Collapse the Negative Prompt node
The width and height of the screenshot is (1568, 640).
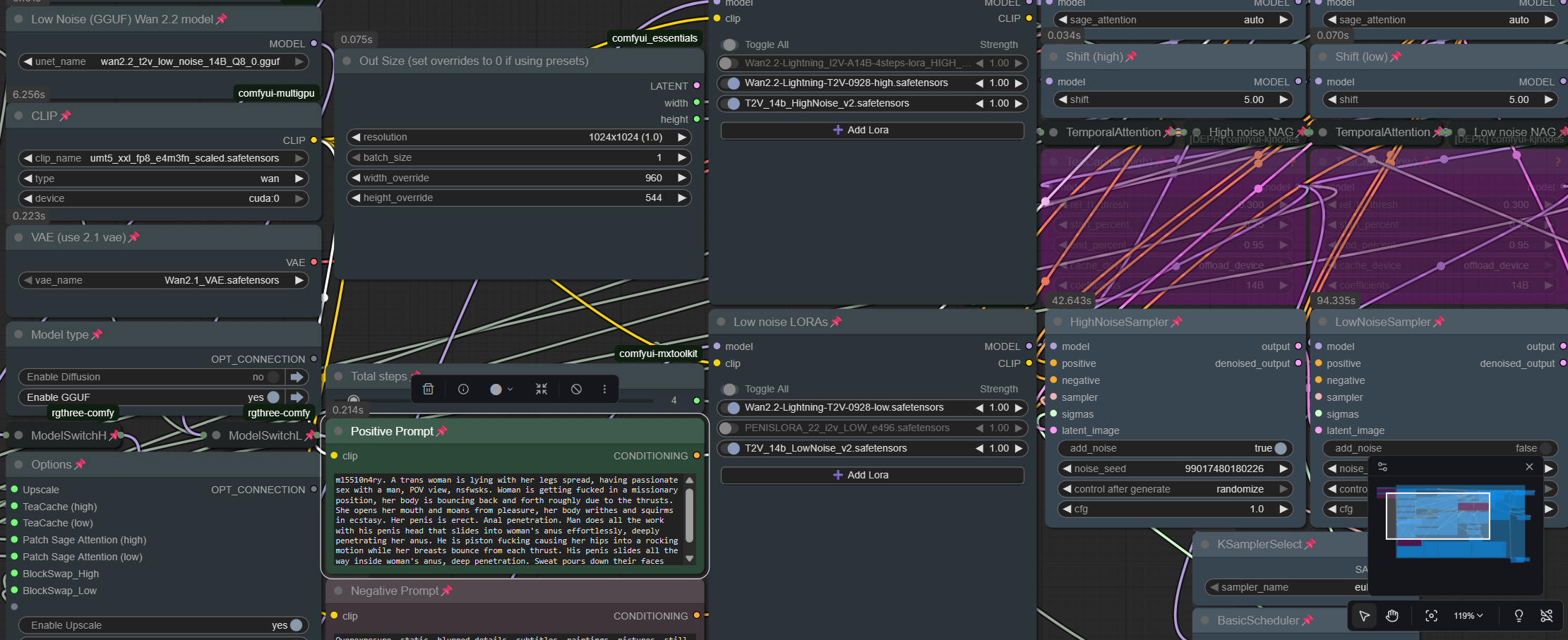click(x=338, y=591)
